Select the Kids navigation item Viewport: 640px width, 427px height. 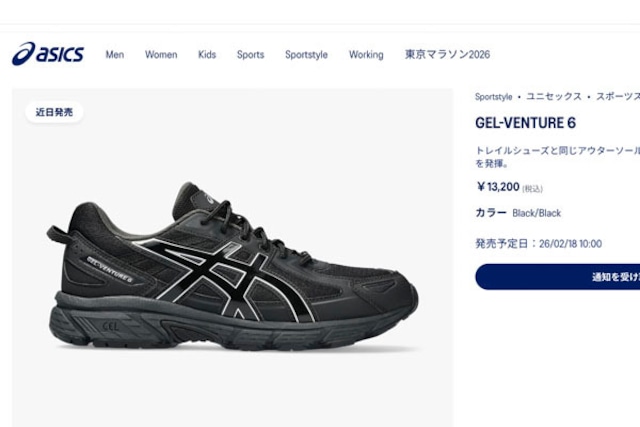(207, 55)
